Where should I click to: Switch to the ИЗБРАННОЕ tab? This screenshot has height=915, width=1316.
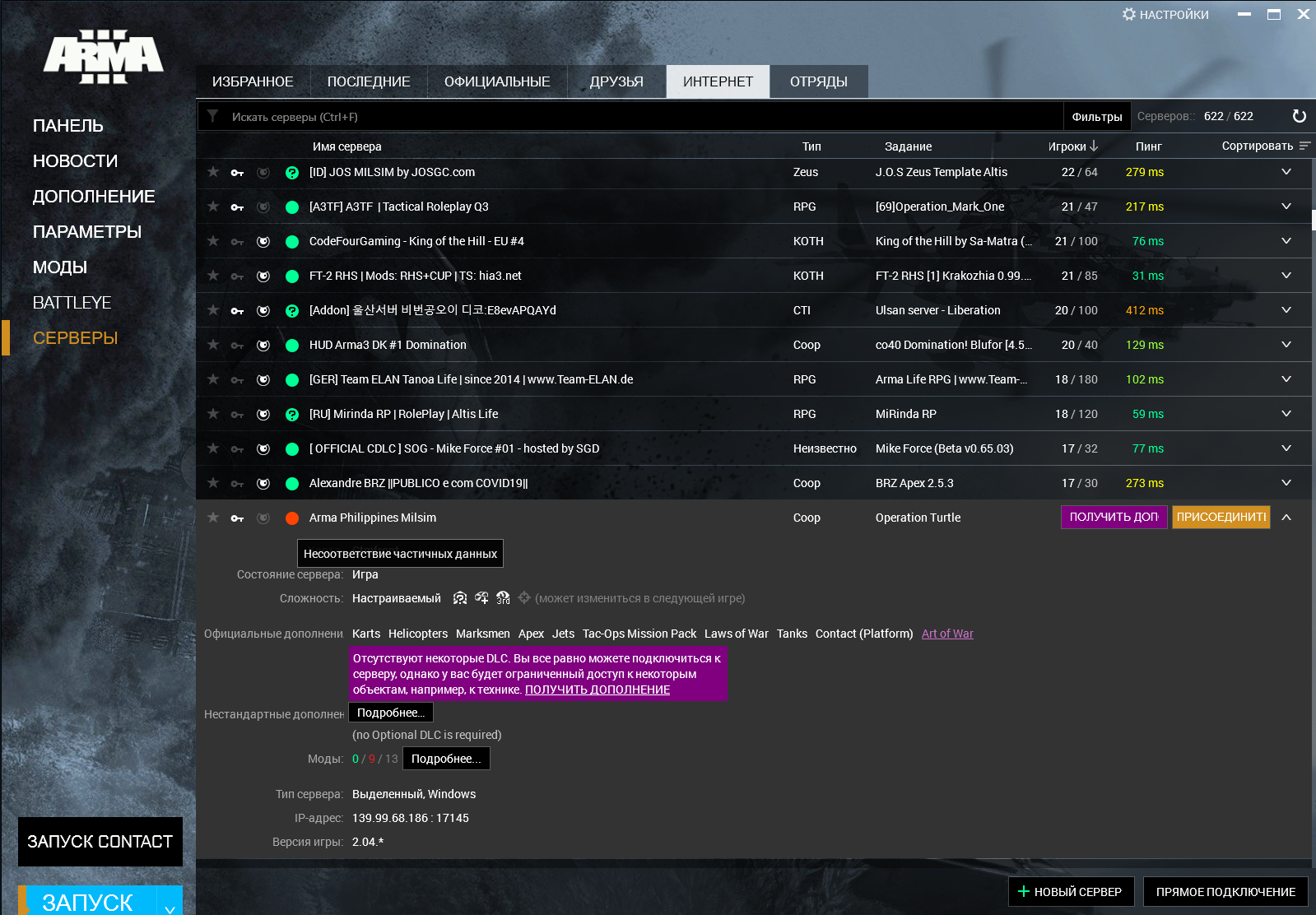pos(253,81)
